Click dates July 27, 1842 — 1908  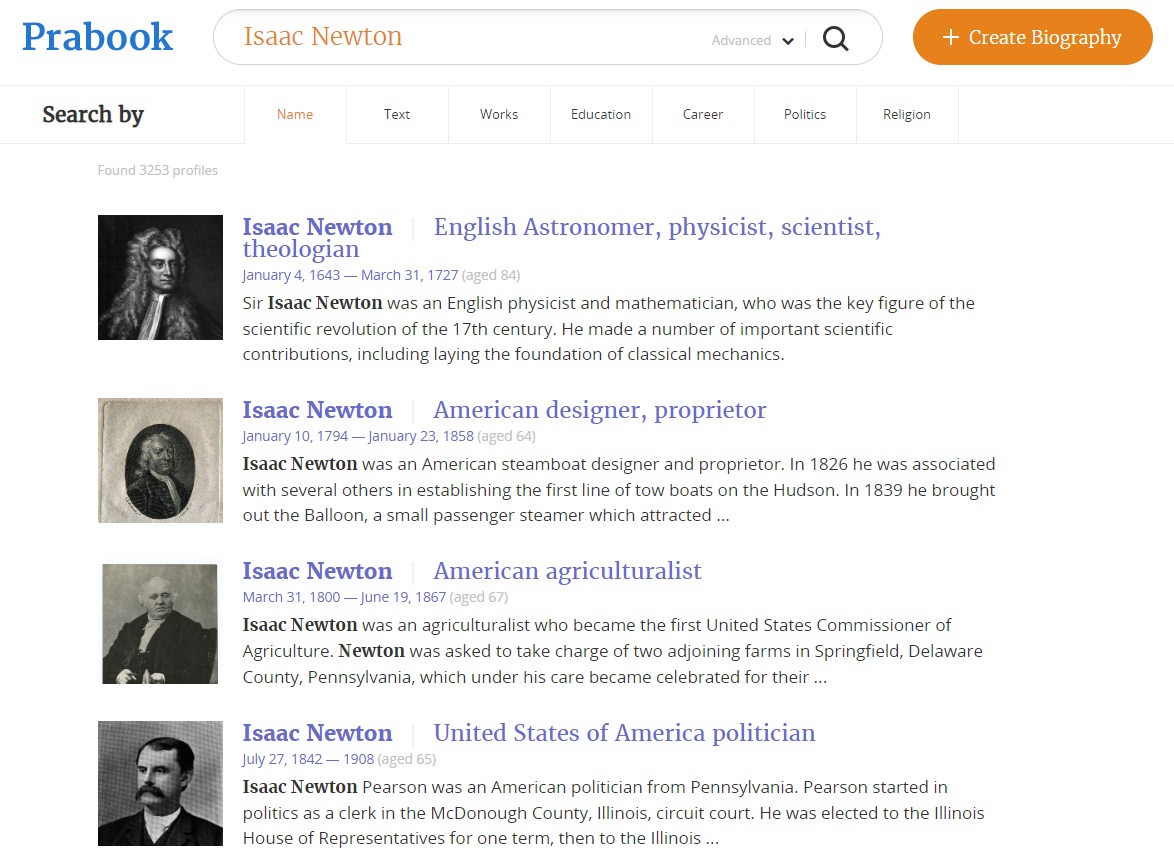[x=308, y=759]
